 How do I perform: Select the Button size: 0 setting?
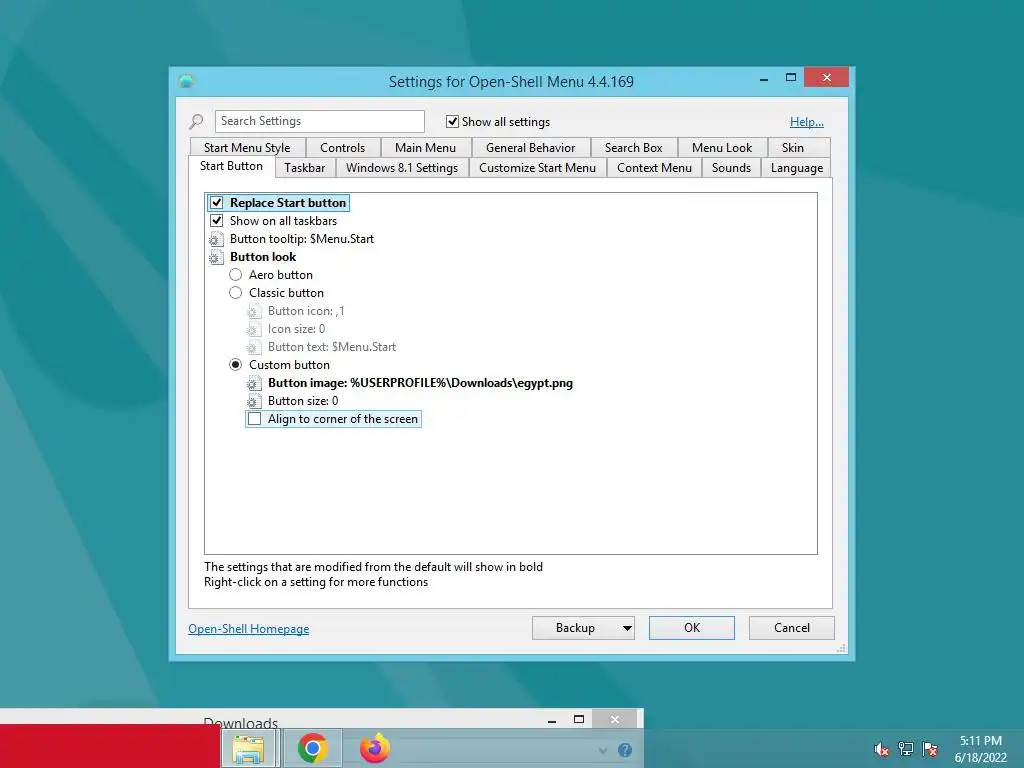click(303, 401)
